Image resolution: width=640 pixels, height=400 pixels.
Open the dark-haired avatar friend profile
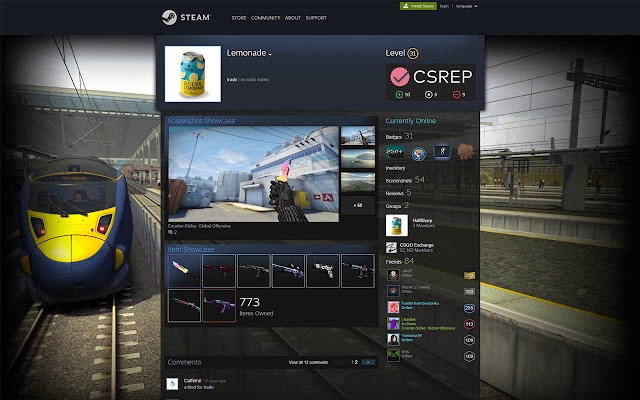[393, 339]
